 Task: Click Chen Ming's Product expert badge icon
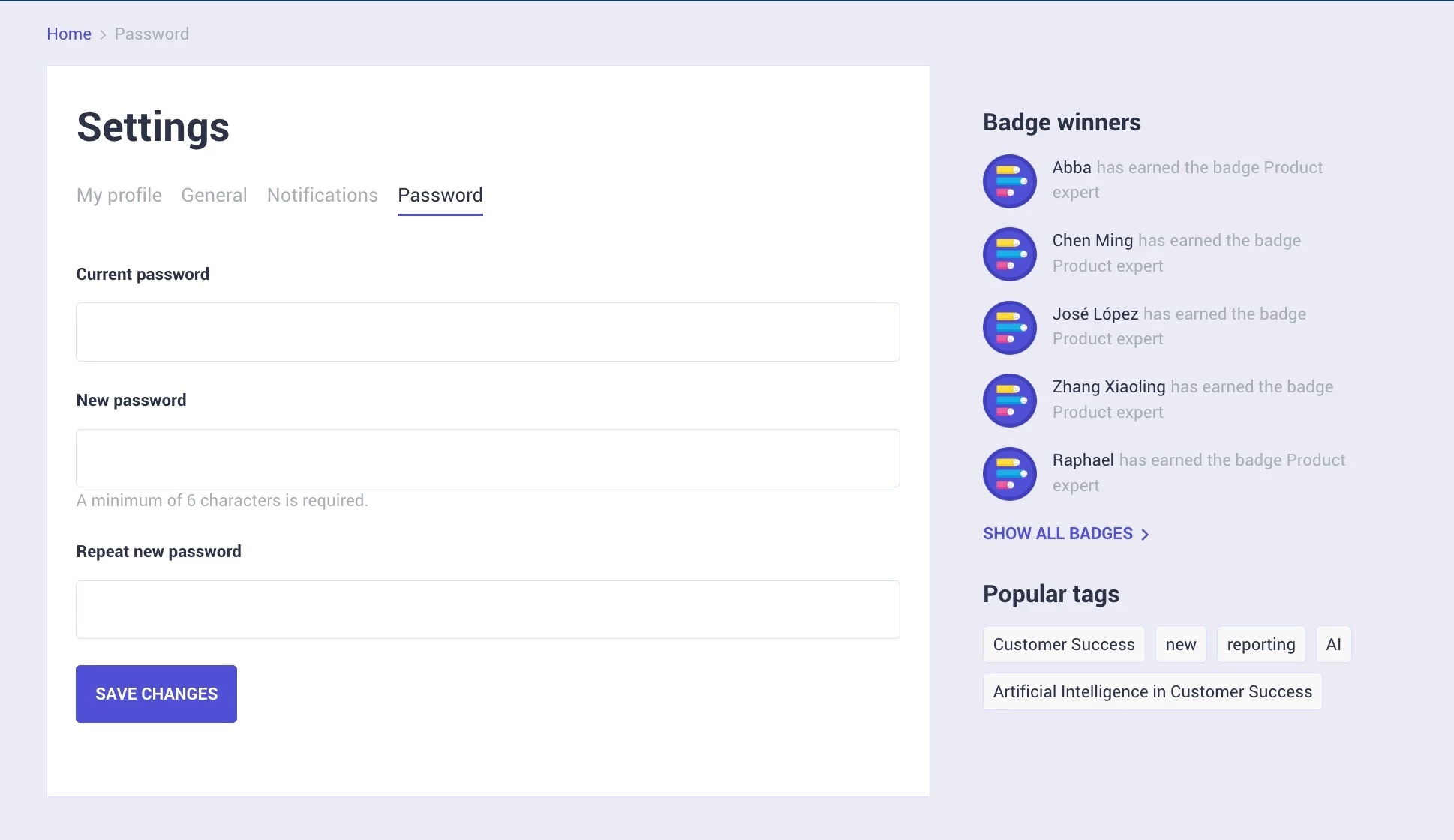(x=1010, y=254)
